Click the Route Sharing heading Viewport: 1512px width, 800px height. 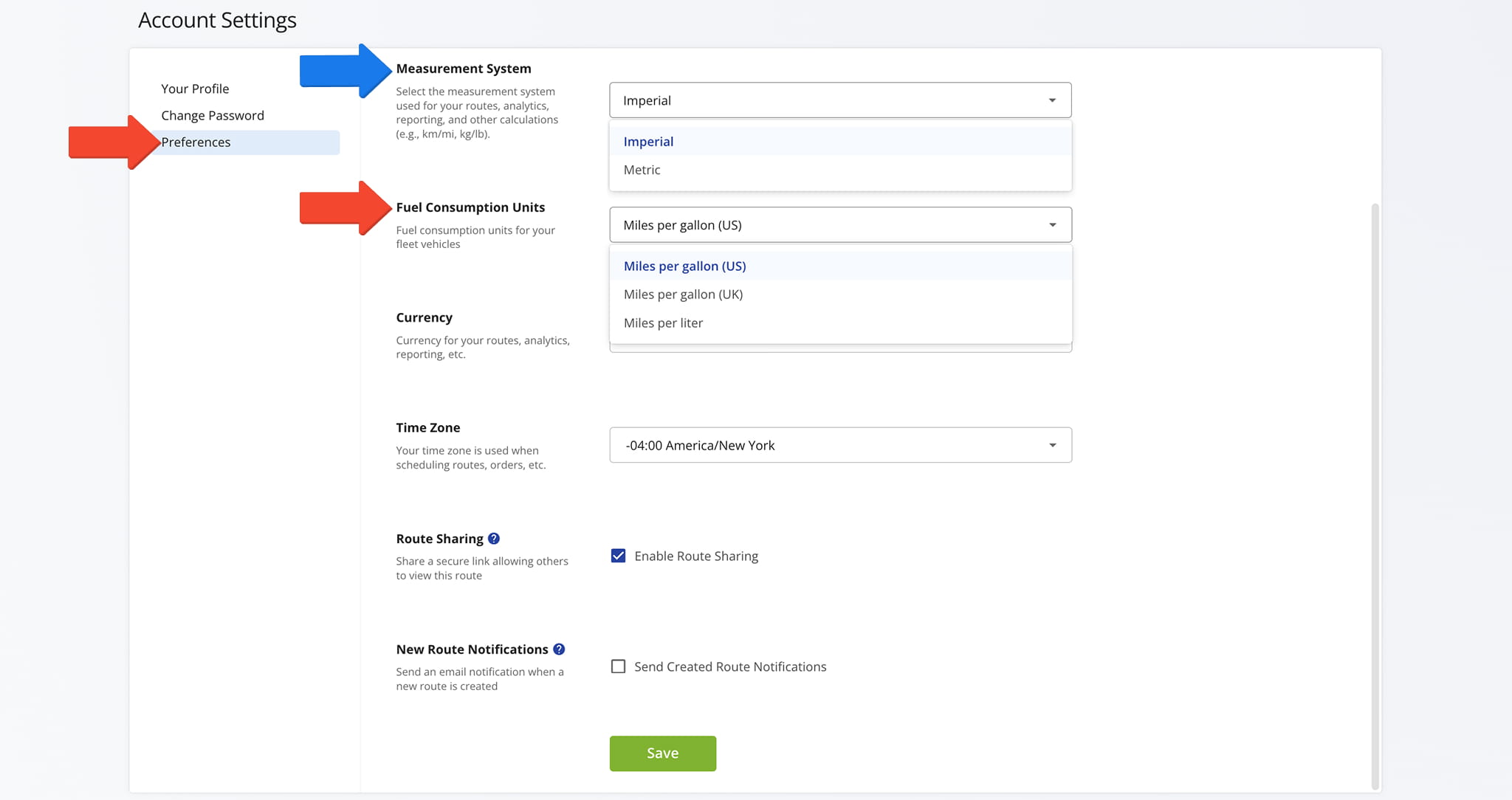439,539
